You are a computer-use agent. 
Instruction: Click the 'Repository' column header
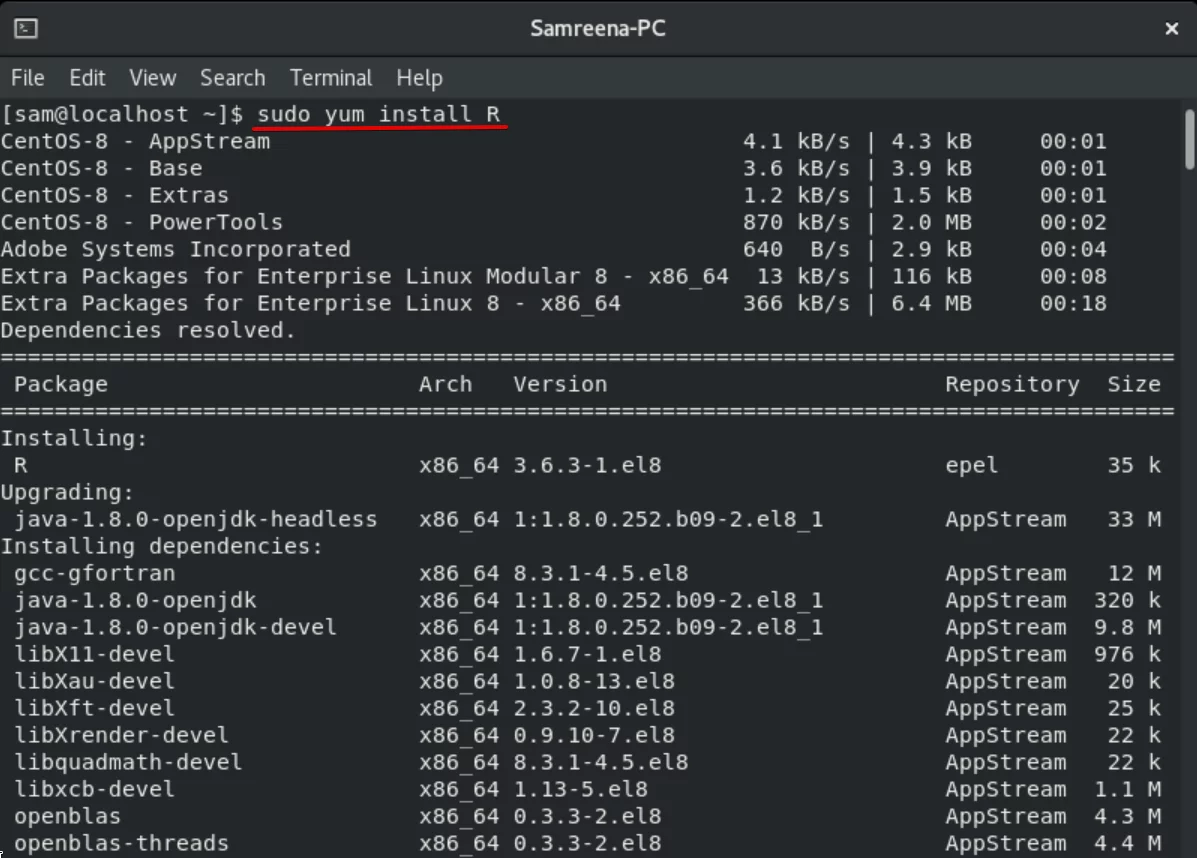point(1012,384)
